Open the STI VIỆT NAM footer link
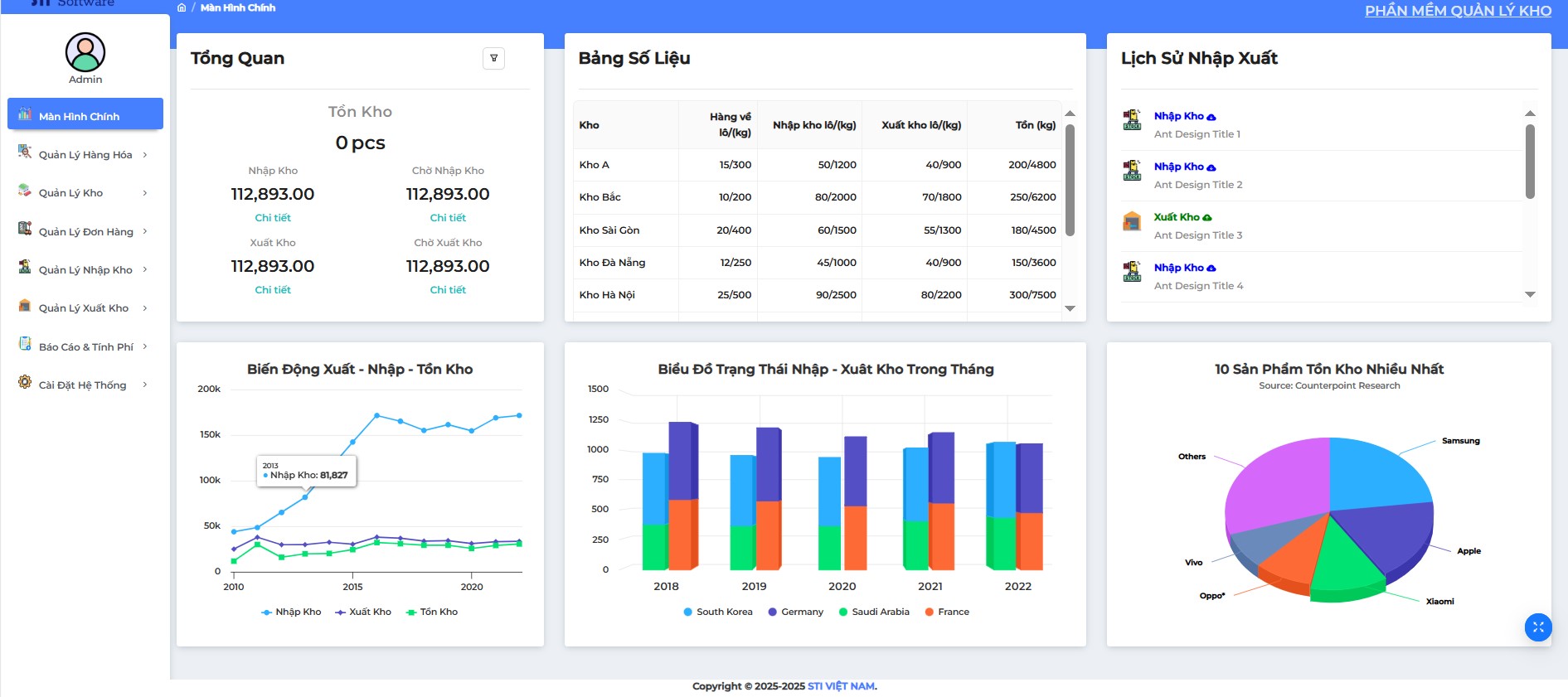Viewport: 1568px width, 697px height. point(842,686)
